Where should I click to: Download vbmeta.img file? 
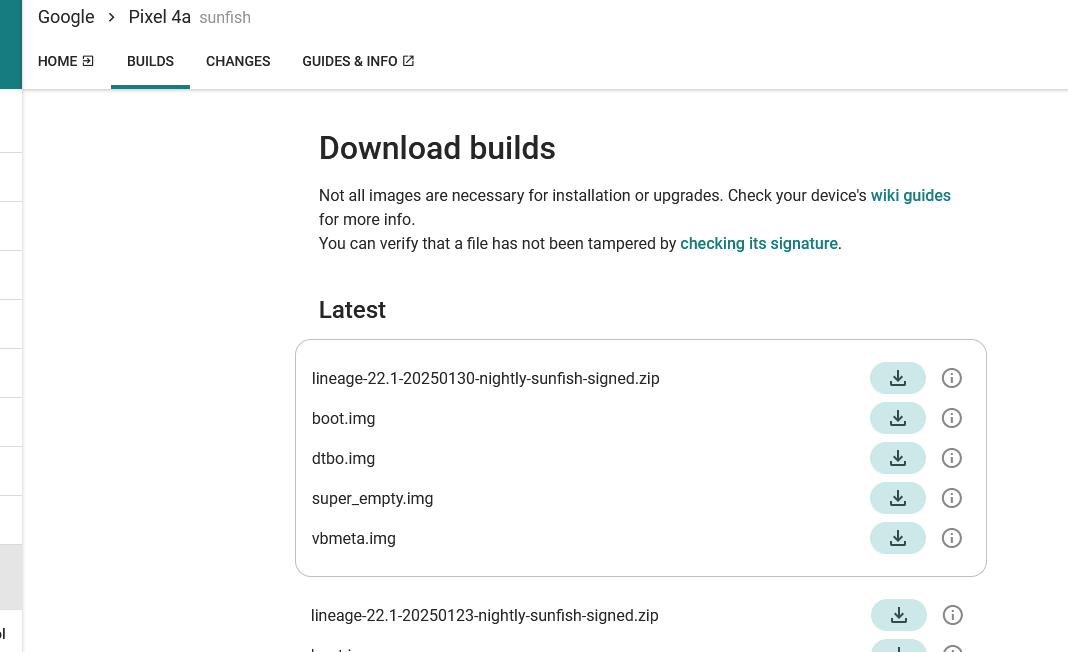click(897, 538)
